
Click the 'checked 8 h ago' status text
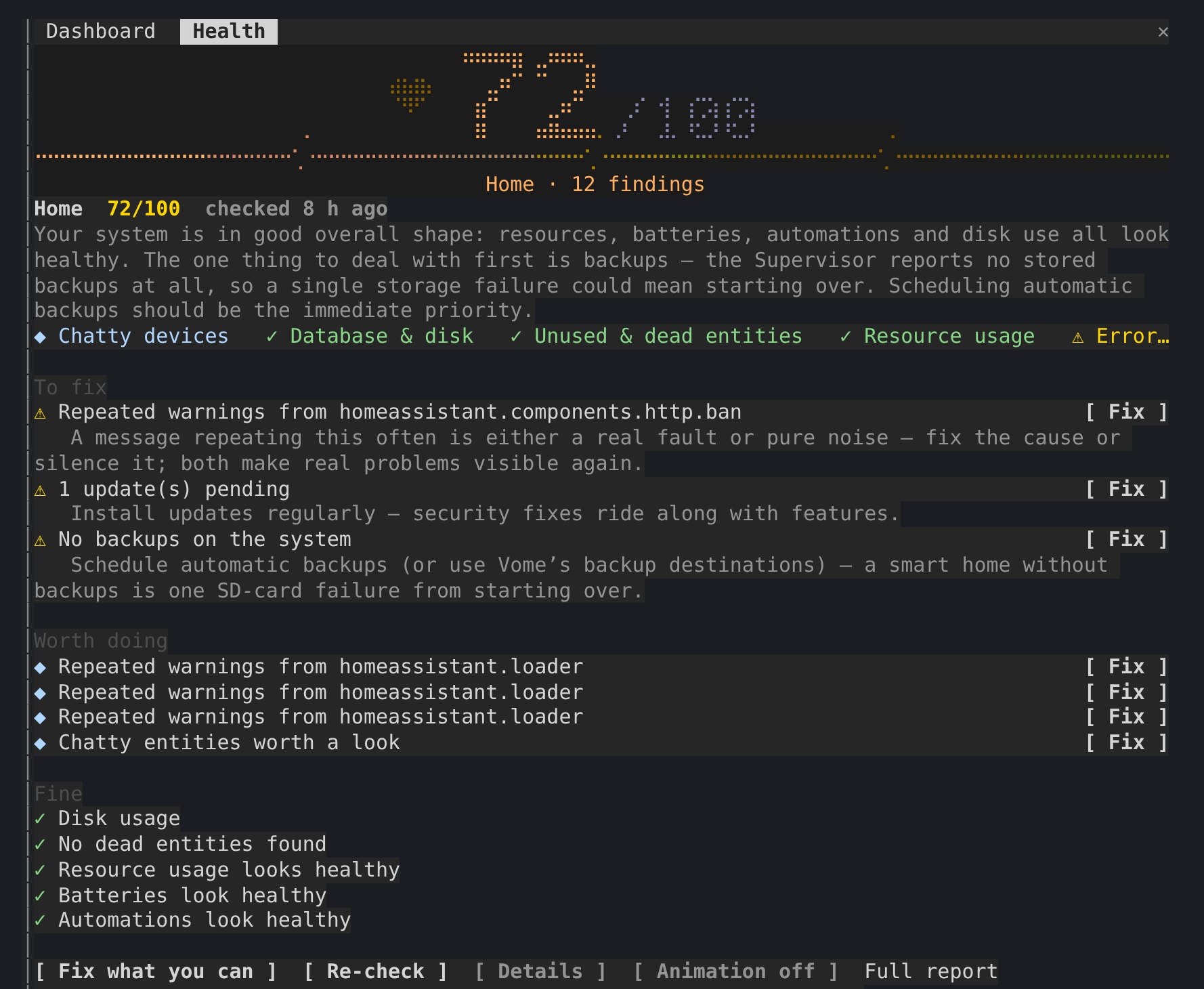[x=297, y=209]
